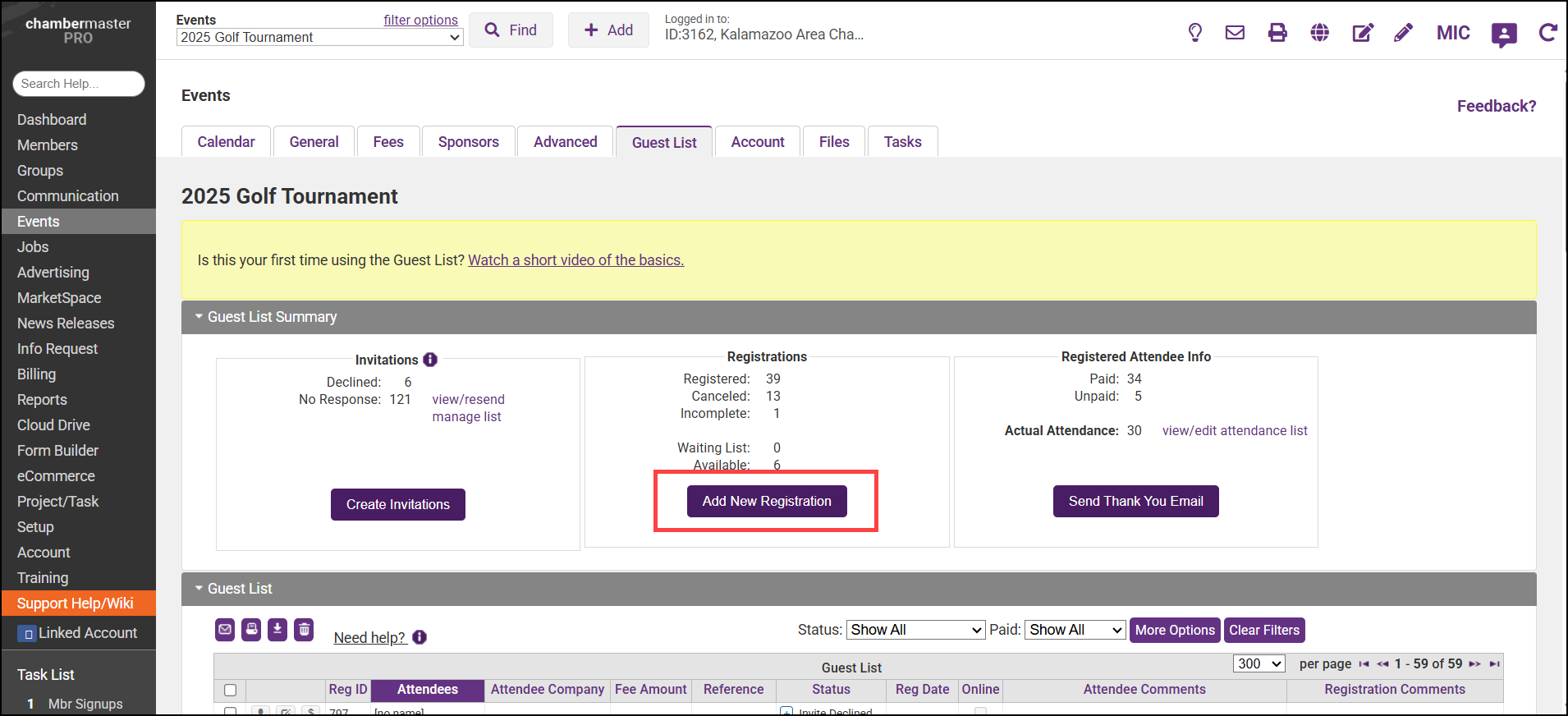Open the Status filter dropdown
The width and height of the screenshot is (1568, 716).
click(x=915, y=630)
